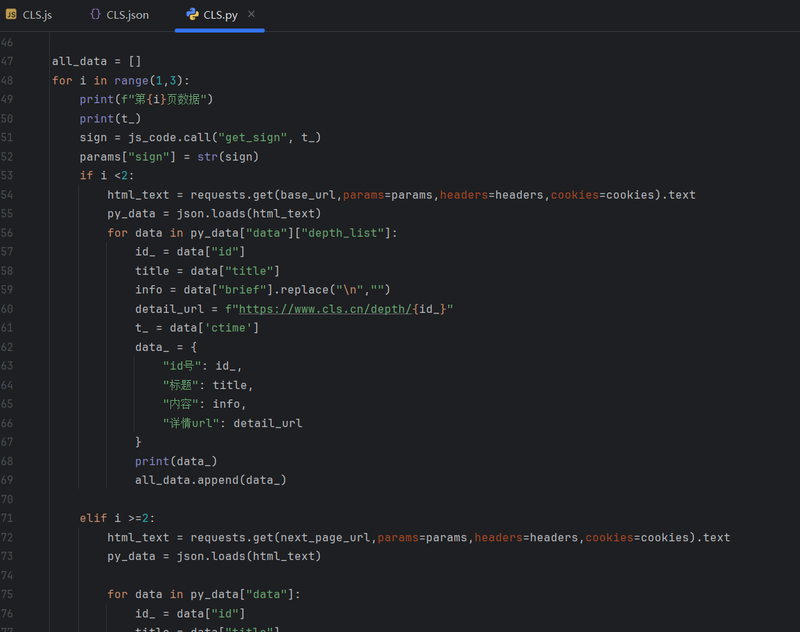Click the all_data.append(data_) line
The image size is (800, 632).
[211, 480]
